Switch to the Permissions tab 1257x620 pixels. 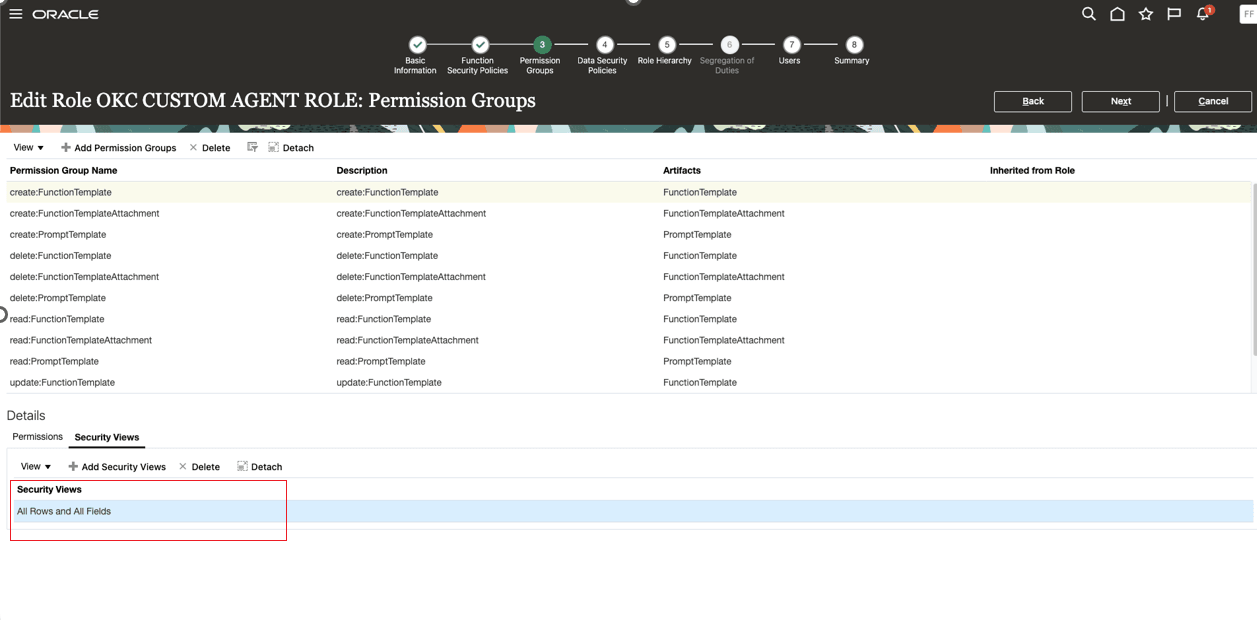click(x=37, y=437)
